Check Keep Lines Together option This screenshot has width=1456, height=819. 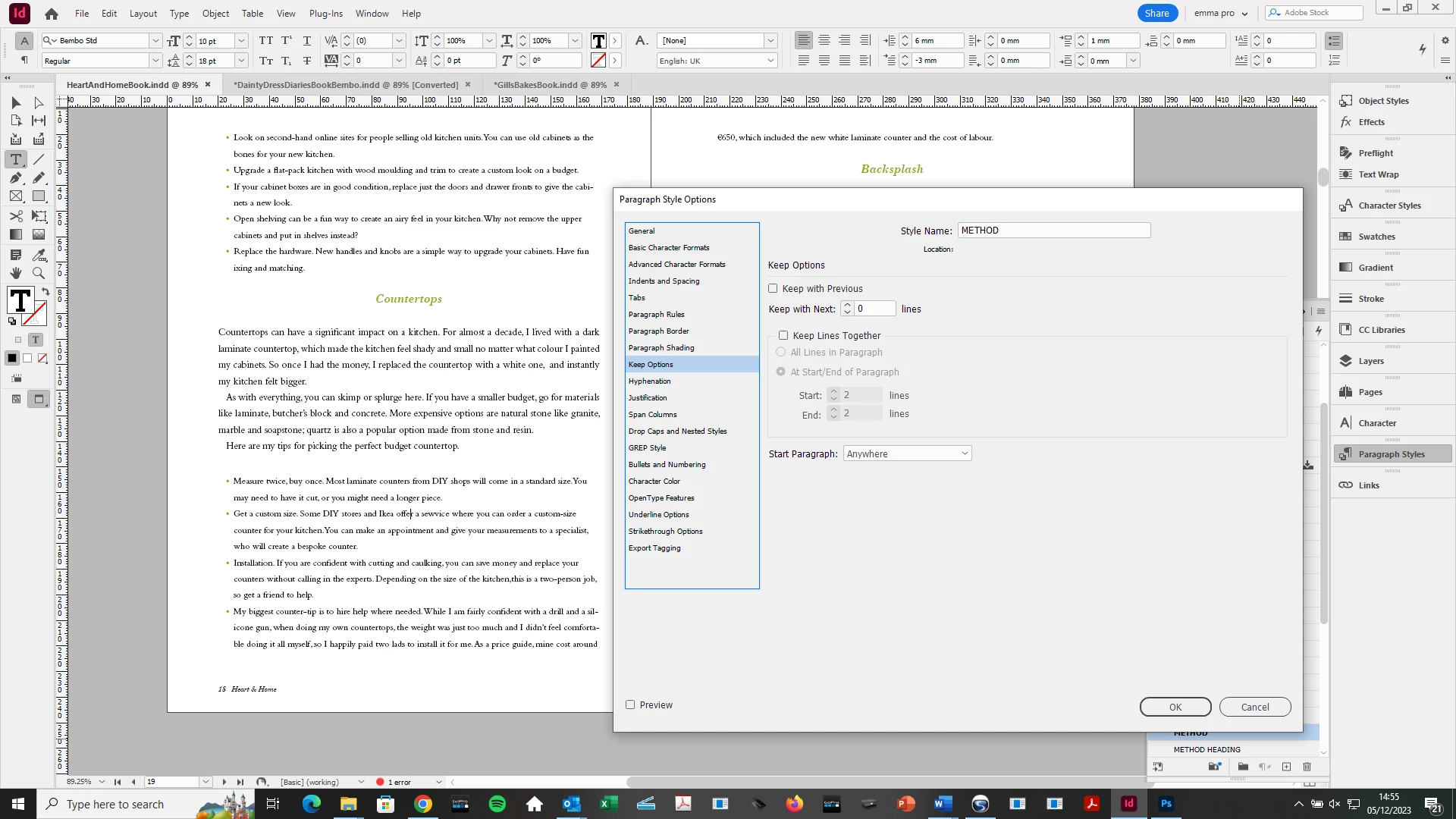pyautogui.click(x=783, y=336)
